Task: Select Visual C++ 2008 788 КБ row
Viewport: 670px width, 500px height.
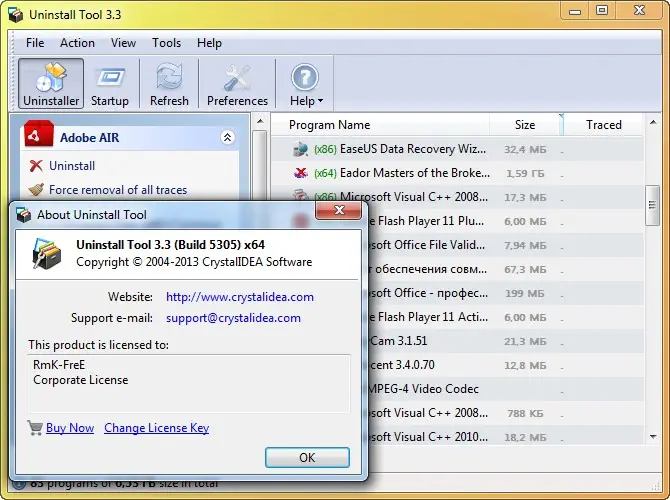Action: 505,413
